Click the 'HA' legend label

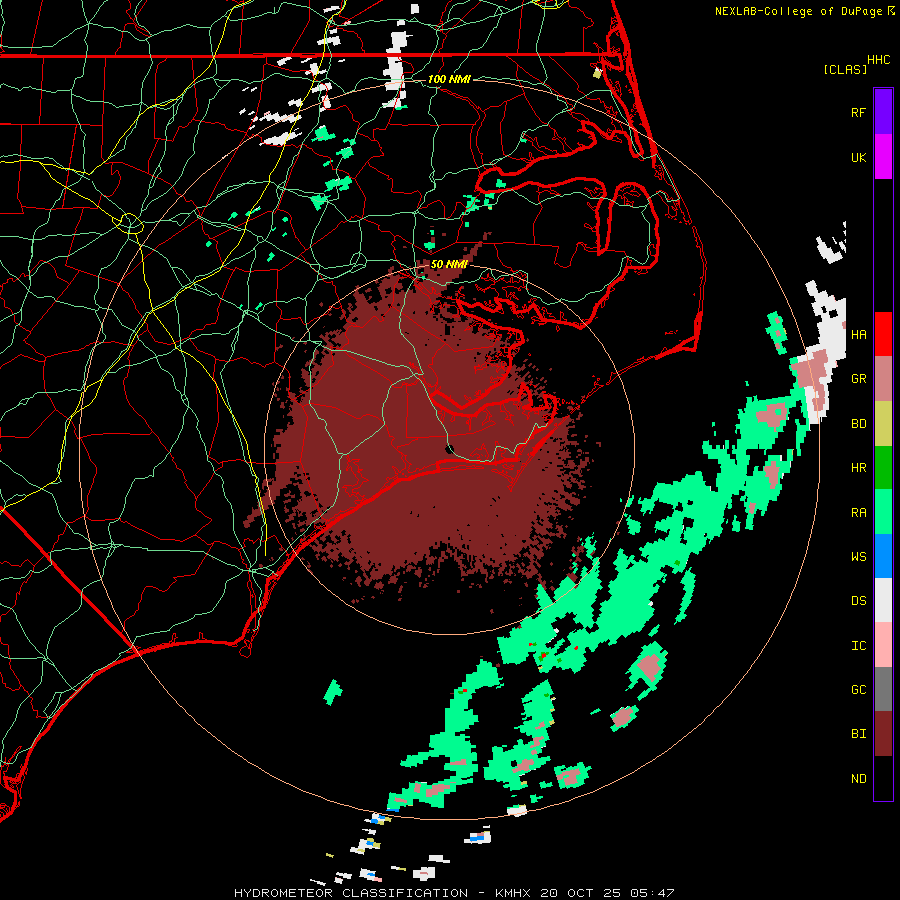858,334
